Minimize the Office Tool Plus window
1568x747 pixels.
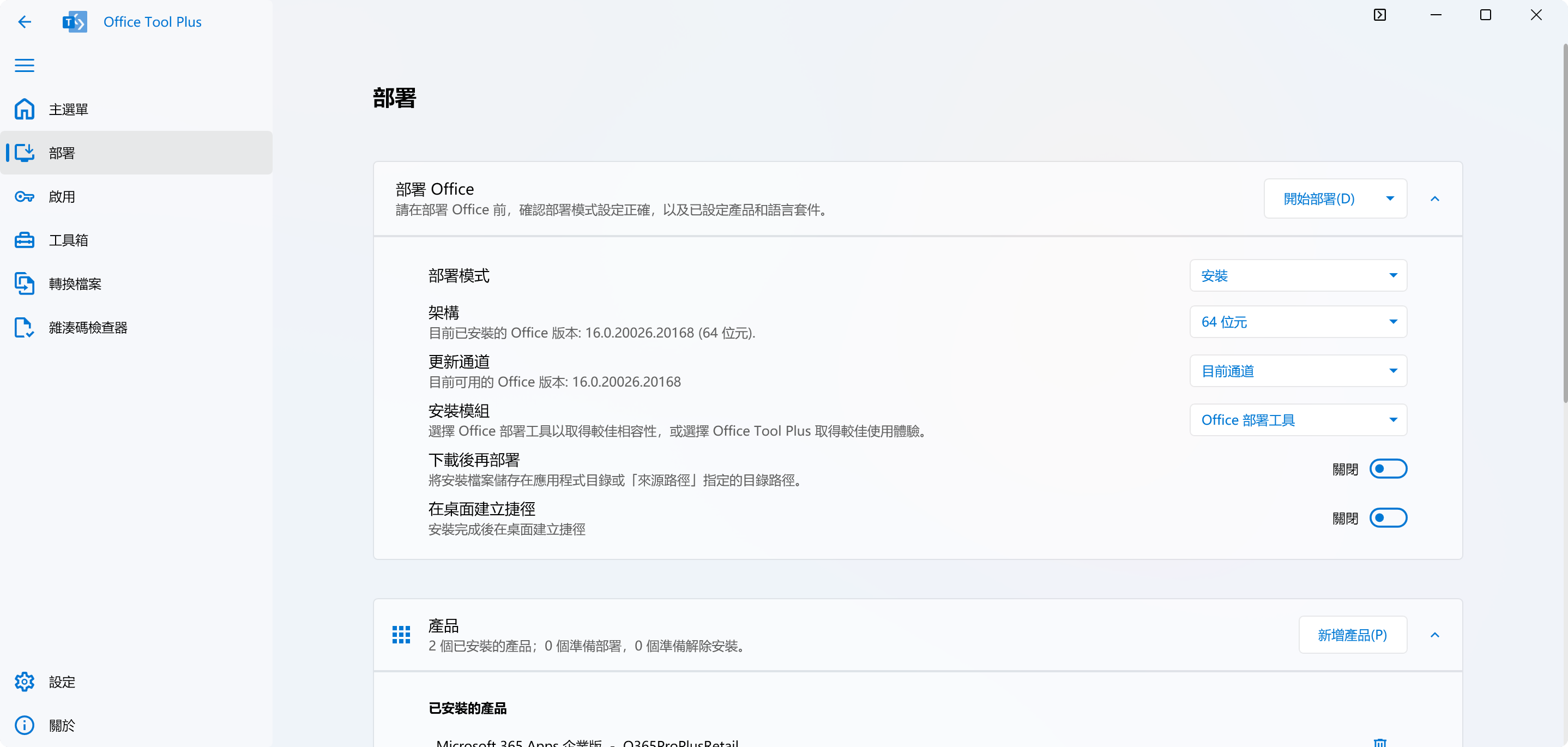1436,15
